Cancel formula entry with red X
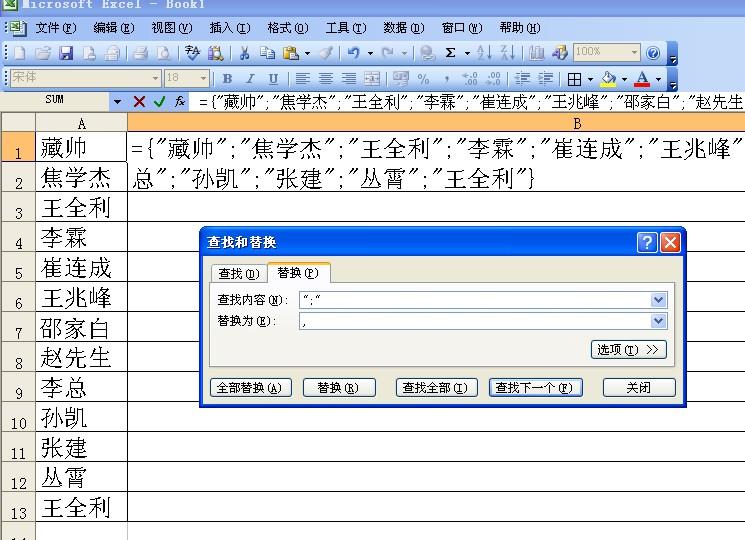 click(x=139, y=101)
